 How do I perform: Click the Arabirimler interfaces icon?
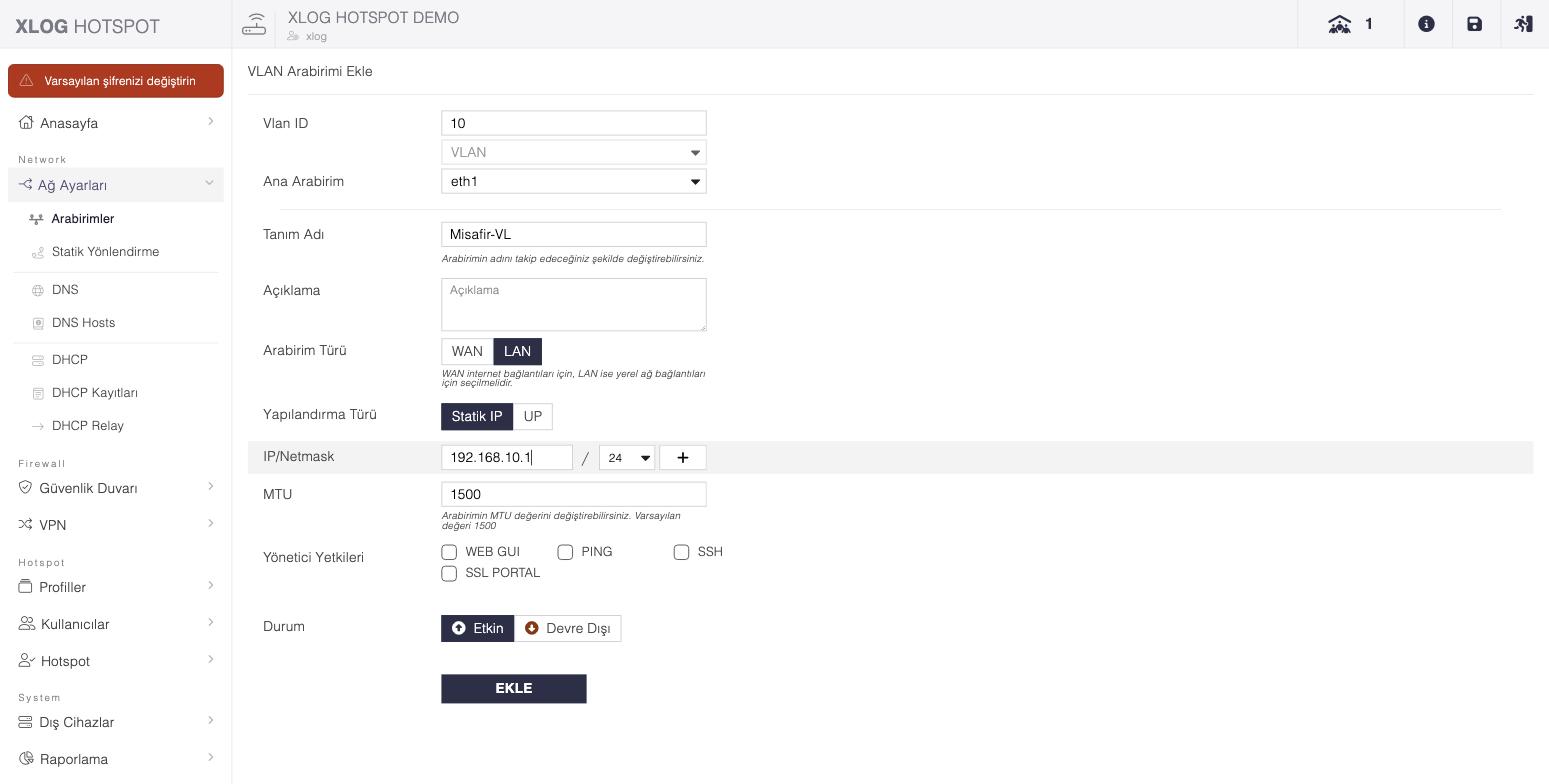(37, 219)
